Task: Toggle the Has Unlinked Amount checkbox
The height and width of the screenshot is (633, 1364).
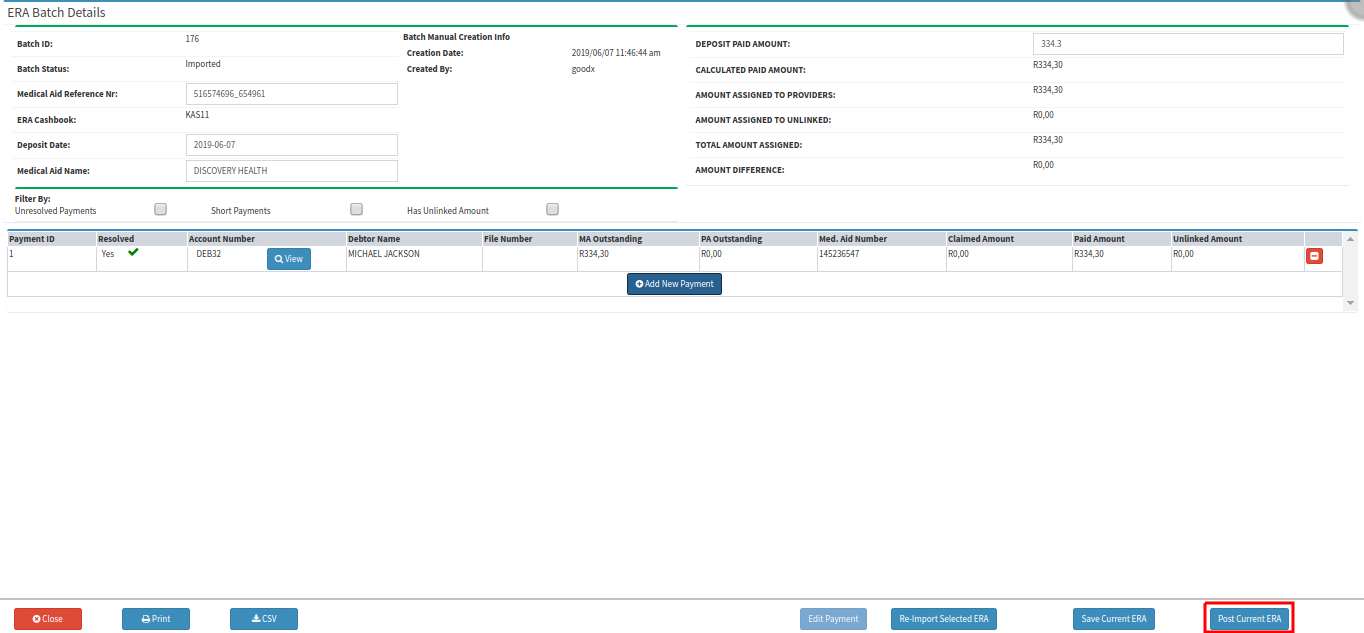Action: point(552,209)
